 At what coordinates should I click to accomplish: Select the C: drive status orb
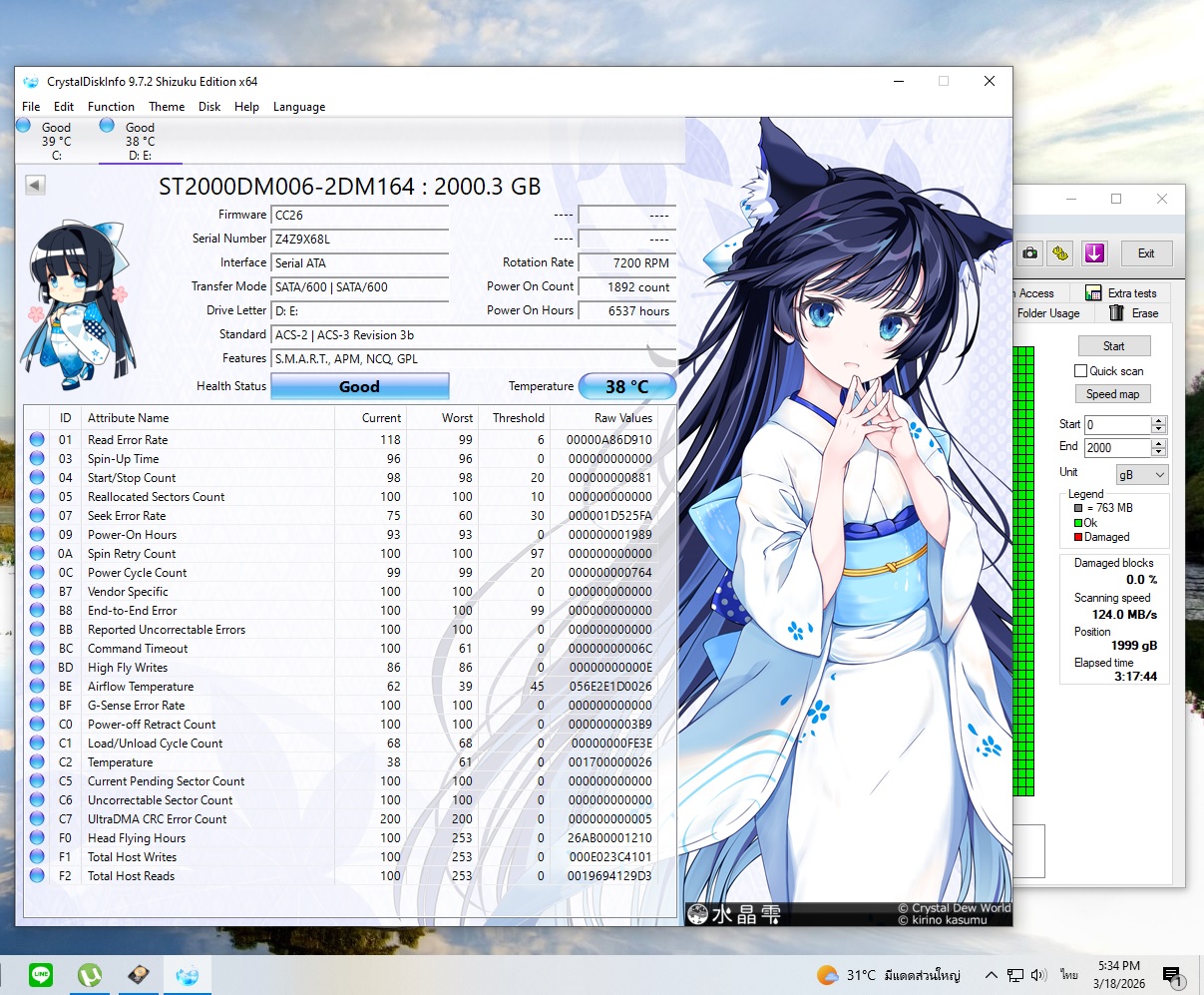point(24,126)
